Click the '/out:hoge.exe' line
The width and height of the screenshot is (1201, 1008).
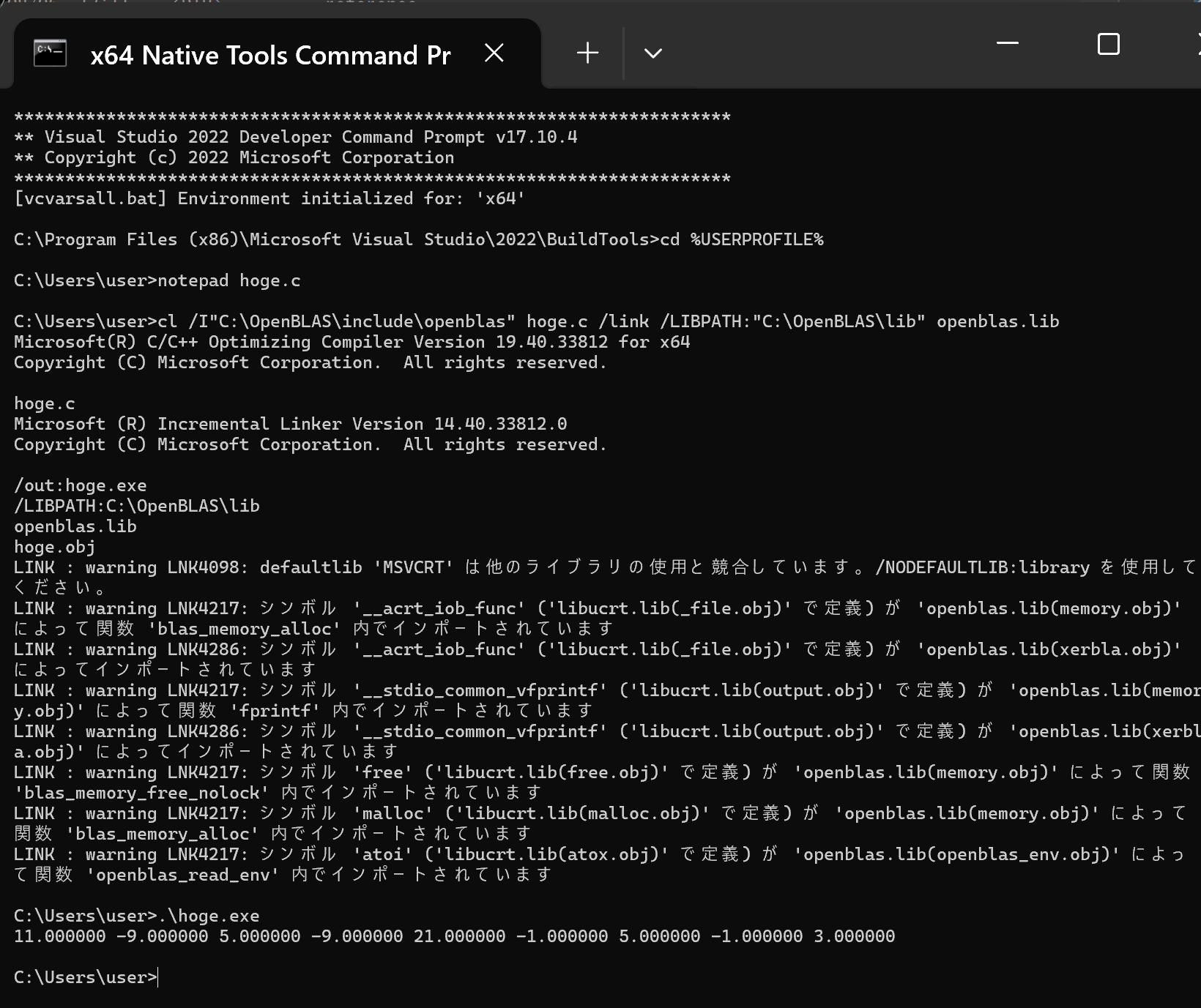click(81, 485)
